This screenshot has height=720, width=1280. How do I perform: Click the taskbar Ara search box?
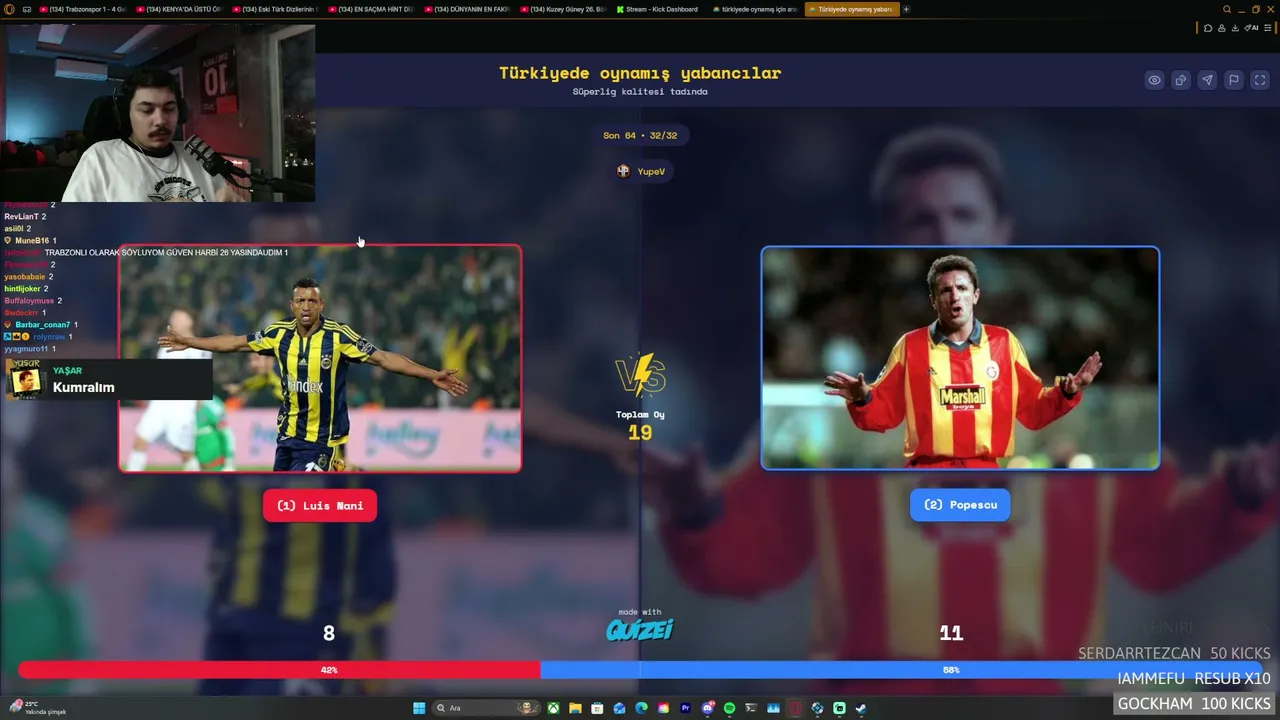[x=485, y=708]
